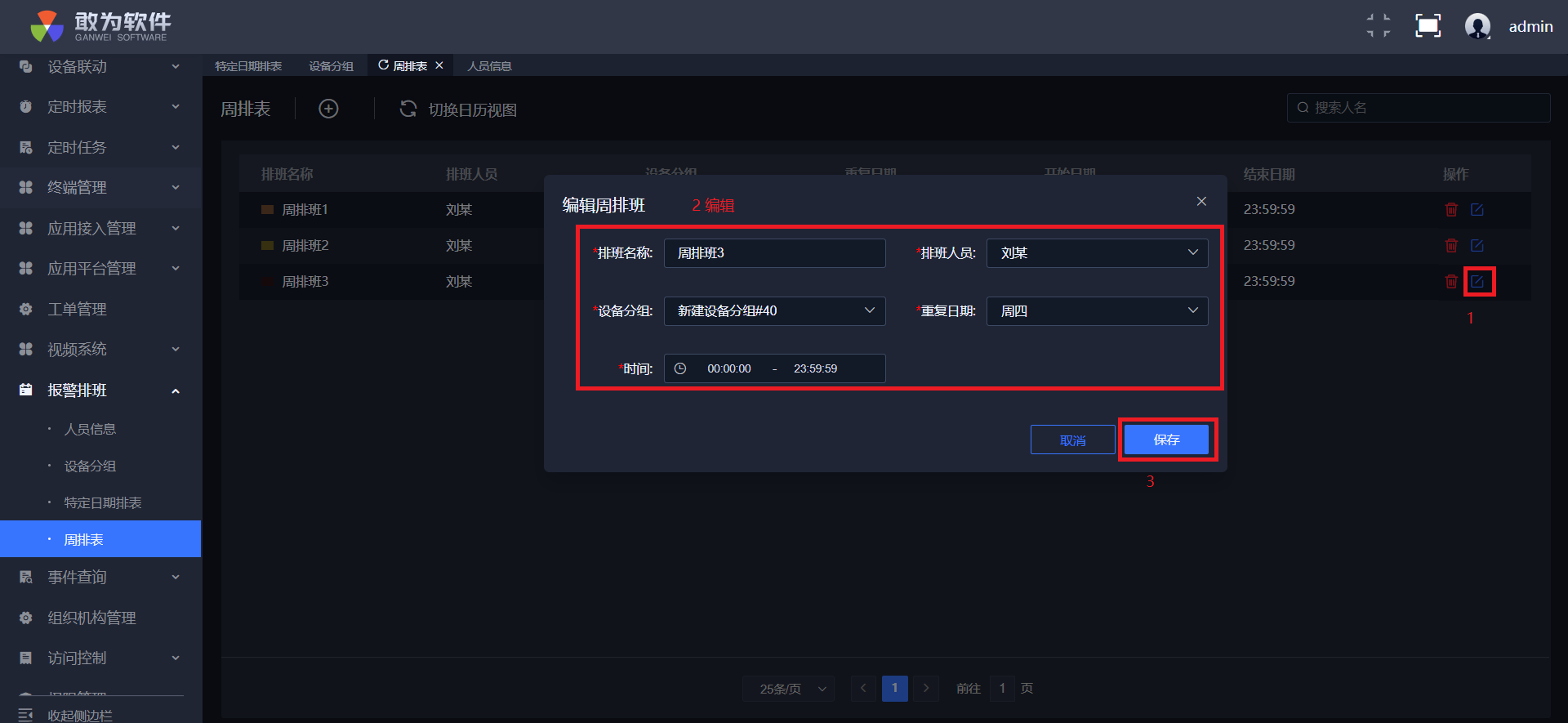The width and height of the screenshot is (1568, 723).
Task: Expand the 访问控制 menu
Action: 176,658
